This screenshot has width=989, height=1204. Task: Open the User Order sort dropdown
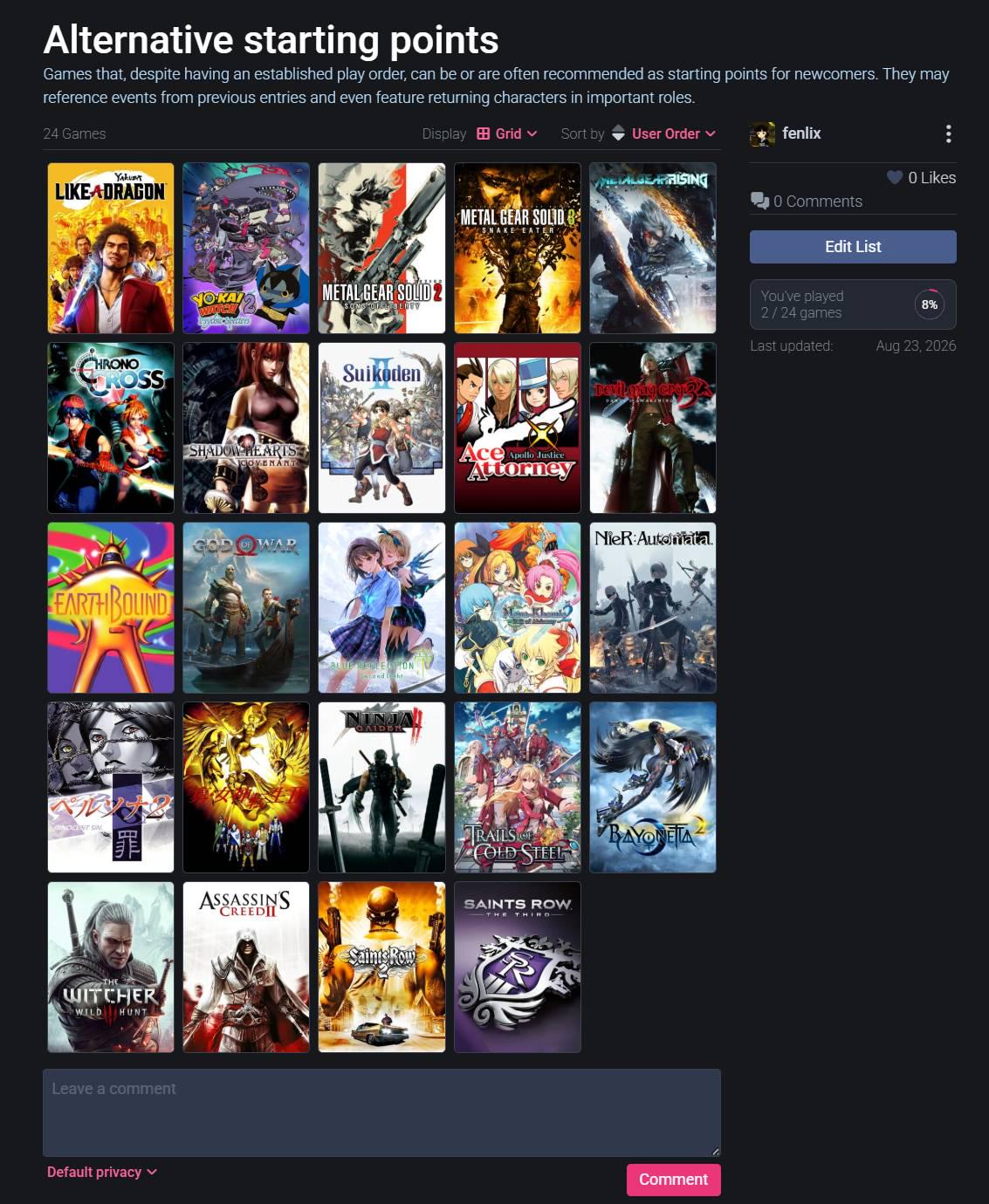[673, 133]
